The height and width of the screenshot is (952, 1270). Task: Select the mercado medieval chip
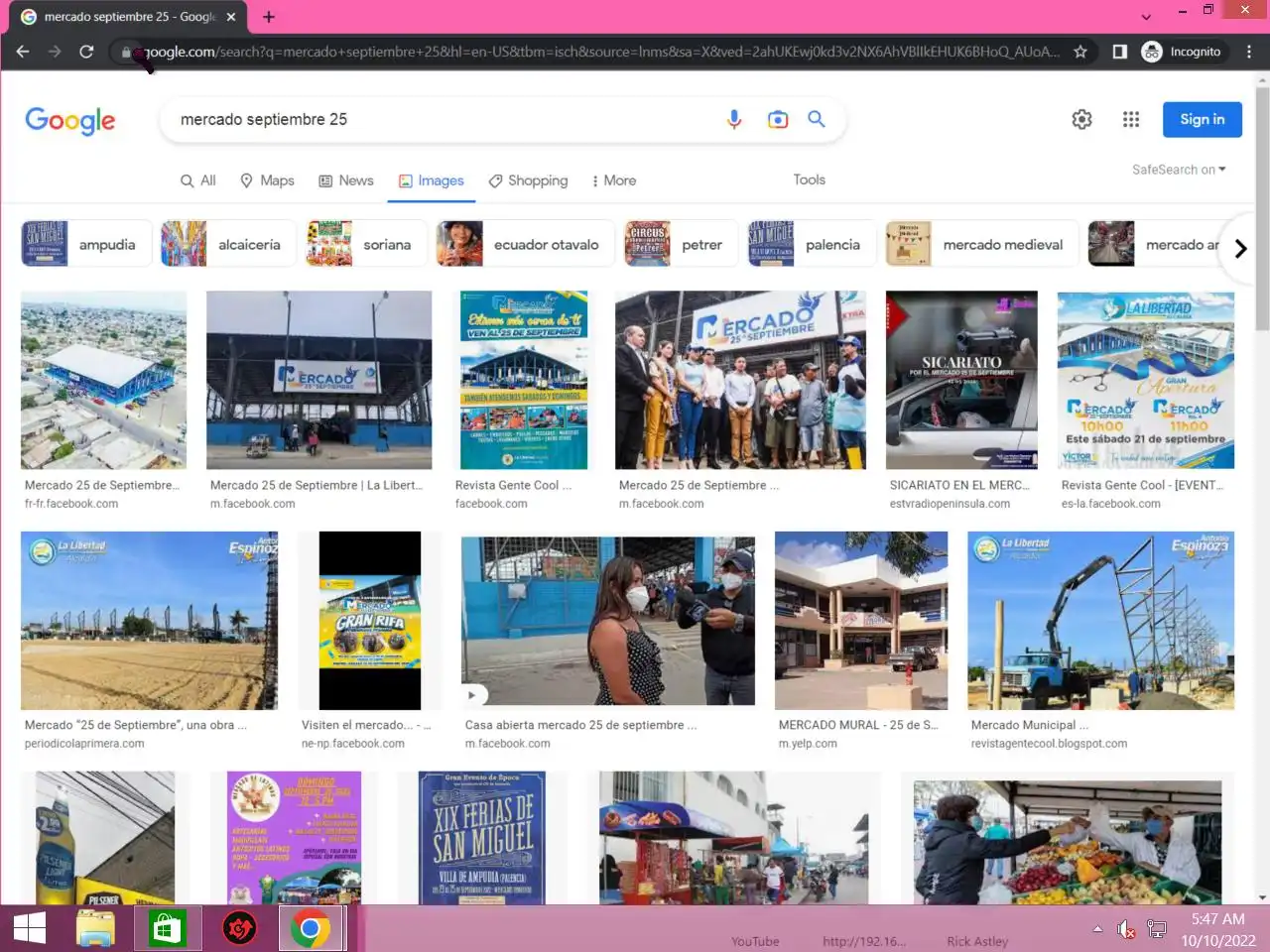click(982, 244)
